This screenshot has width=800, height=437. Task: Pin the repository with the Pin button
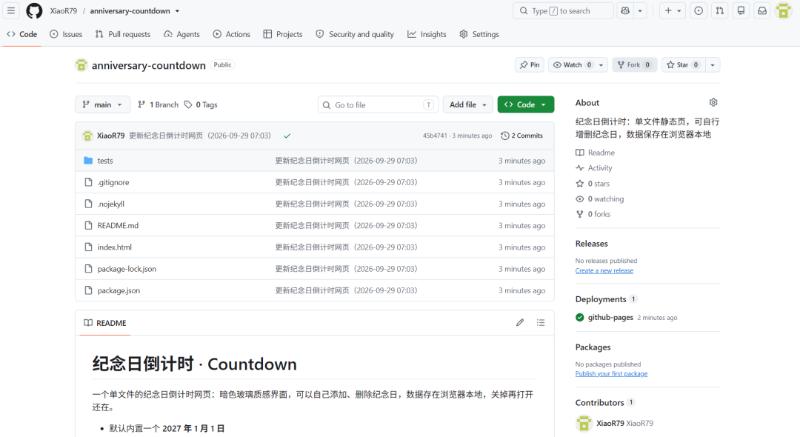click(530, 65)
